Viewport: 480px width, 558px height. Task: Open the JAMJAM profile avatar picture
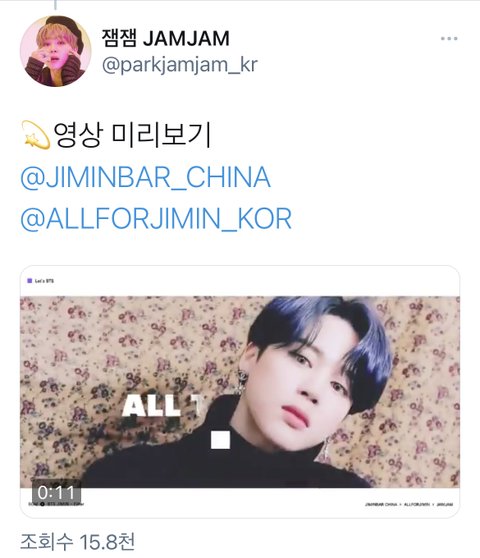[56, 51]
